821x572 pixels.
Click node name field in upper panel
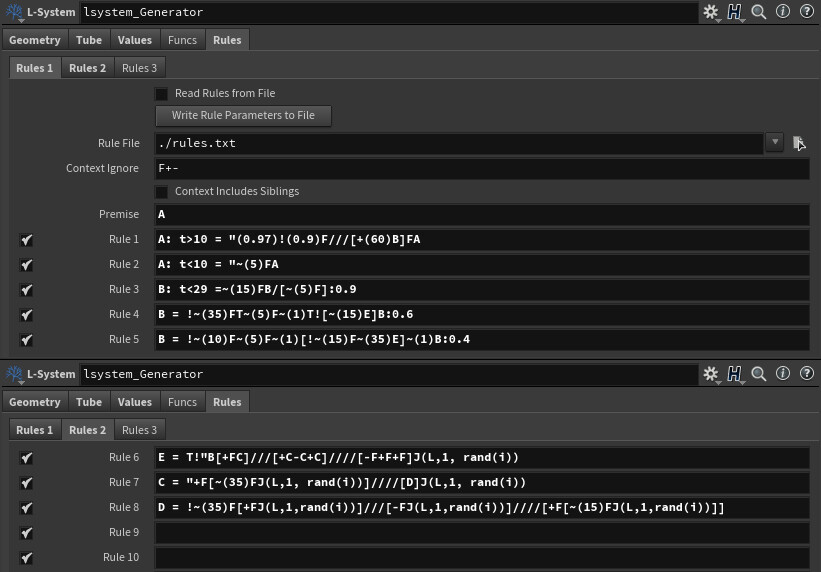pyautogui.click(x=389, y=12)
